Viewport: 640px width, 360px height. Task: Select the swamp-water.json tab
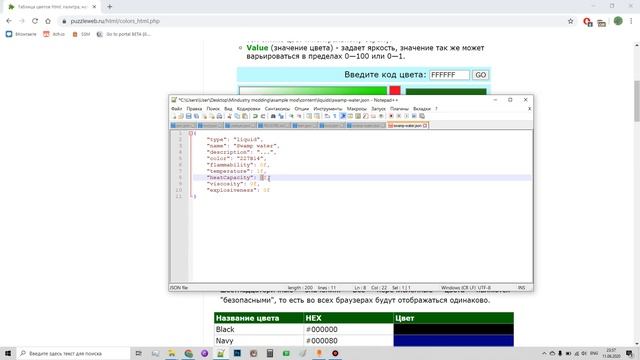pos(407,126)
